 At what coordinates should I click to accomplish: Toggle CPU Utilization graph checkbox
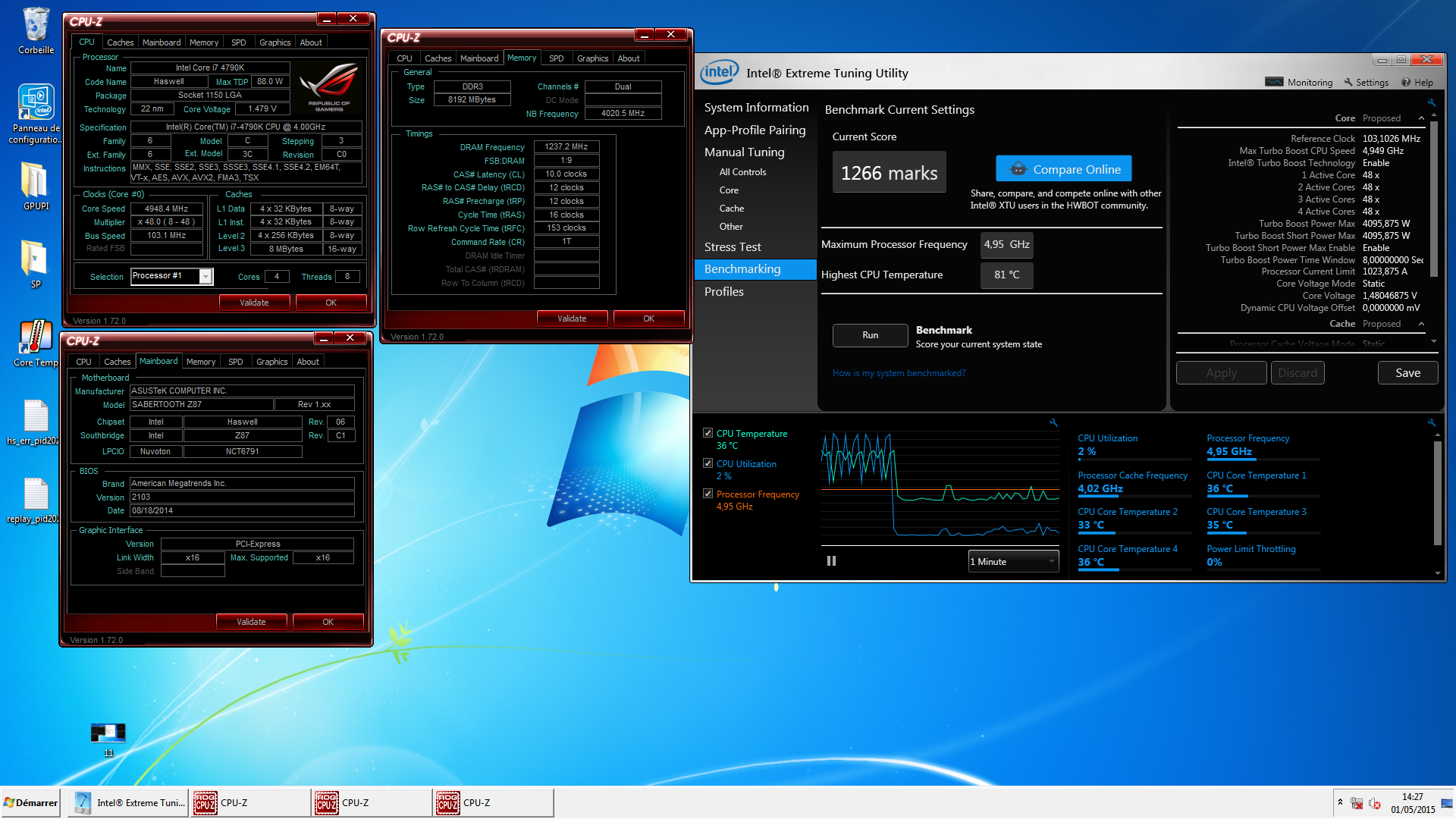coord(708,463)
